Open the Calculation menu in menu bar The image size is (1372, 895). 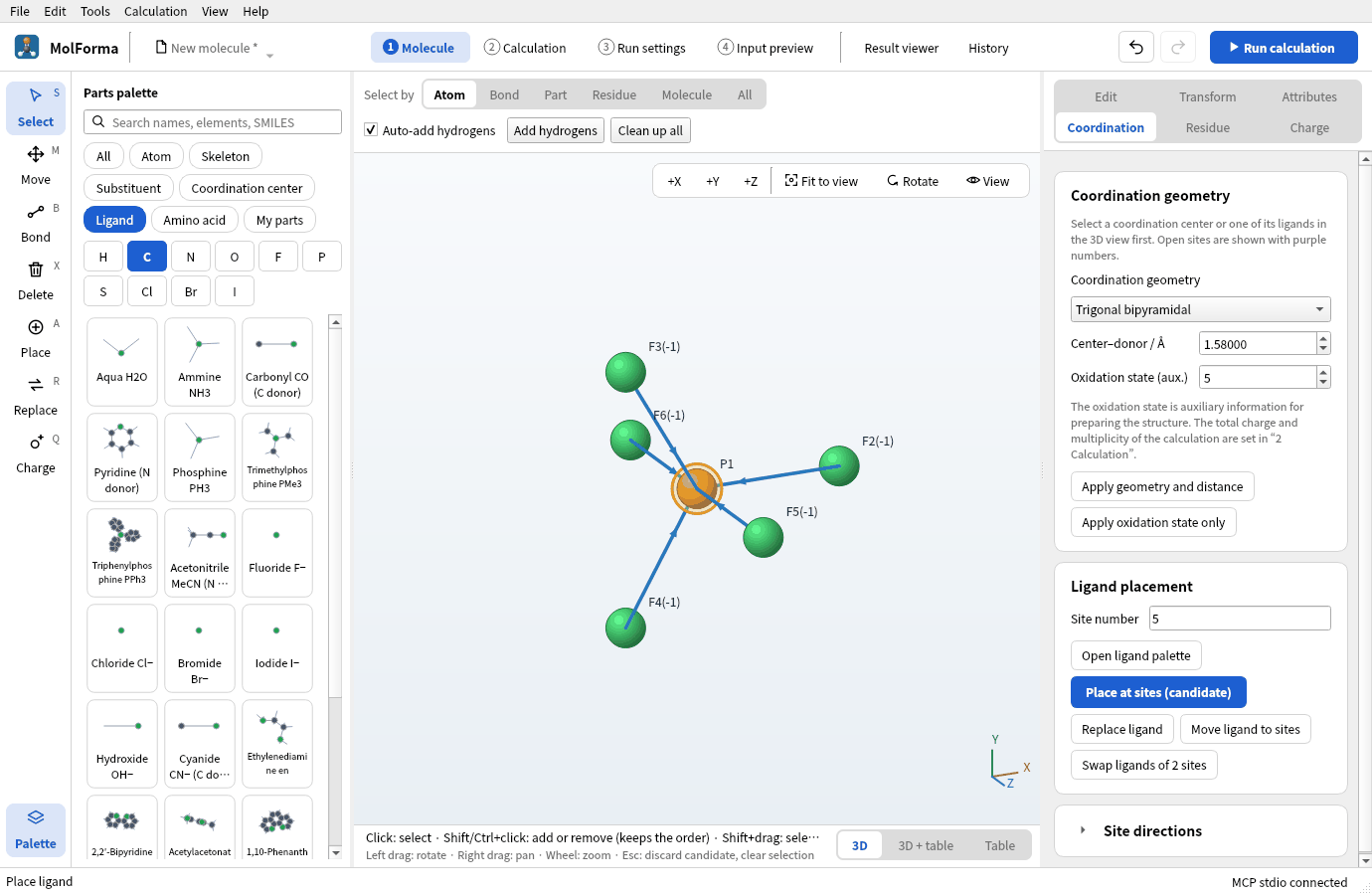155,11
